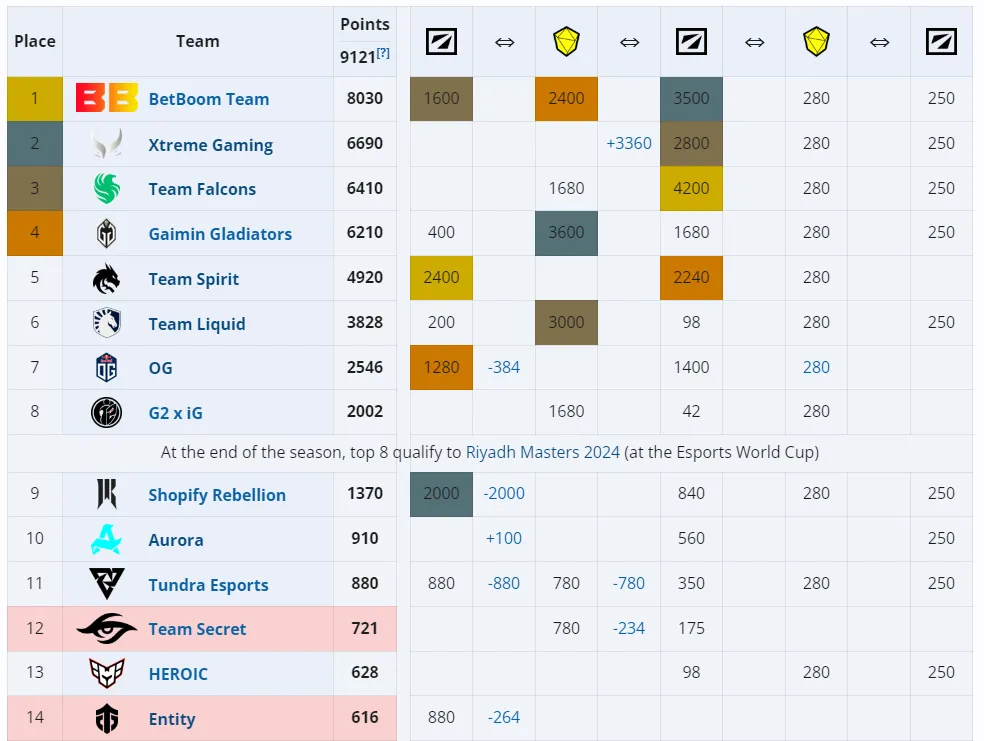Select the highlighted 3000 Team Liquid cell

pos(566,323)
